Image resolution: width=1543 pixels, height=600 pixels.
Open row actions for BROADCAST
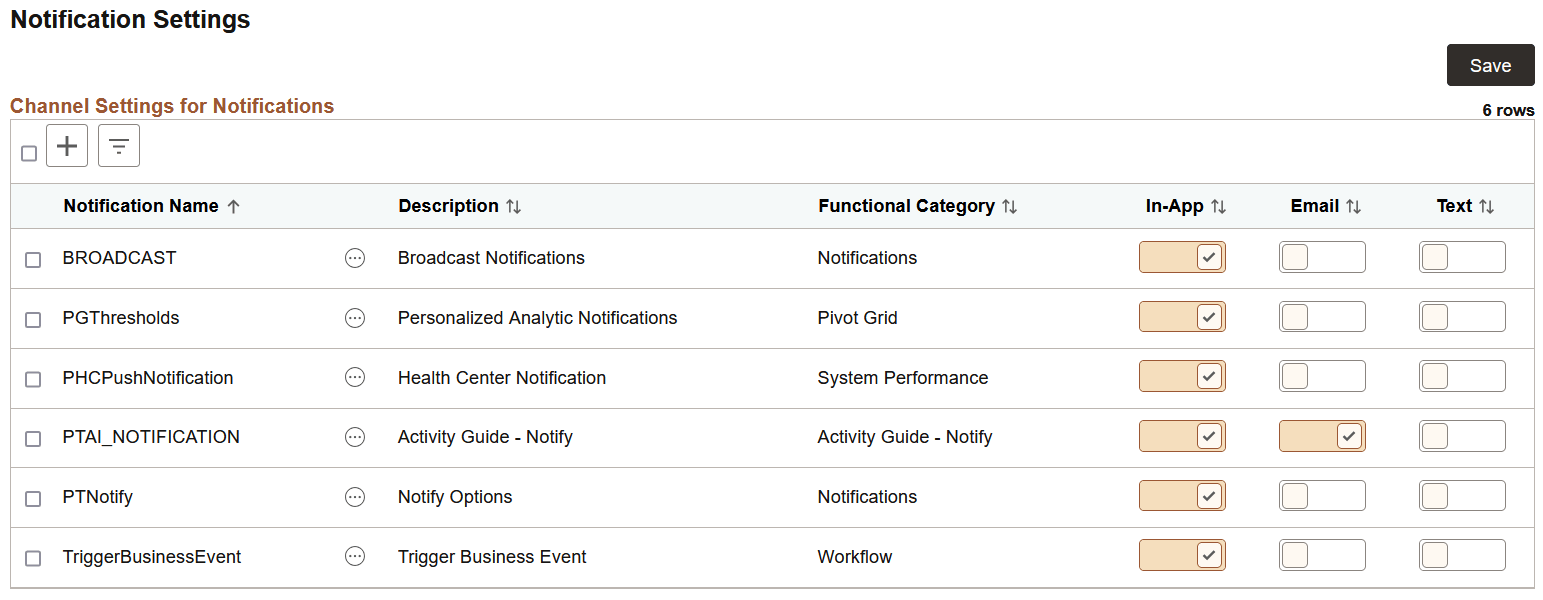[x=355, y=258]
